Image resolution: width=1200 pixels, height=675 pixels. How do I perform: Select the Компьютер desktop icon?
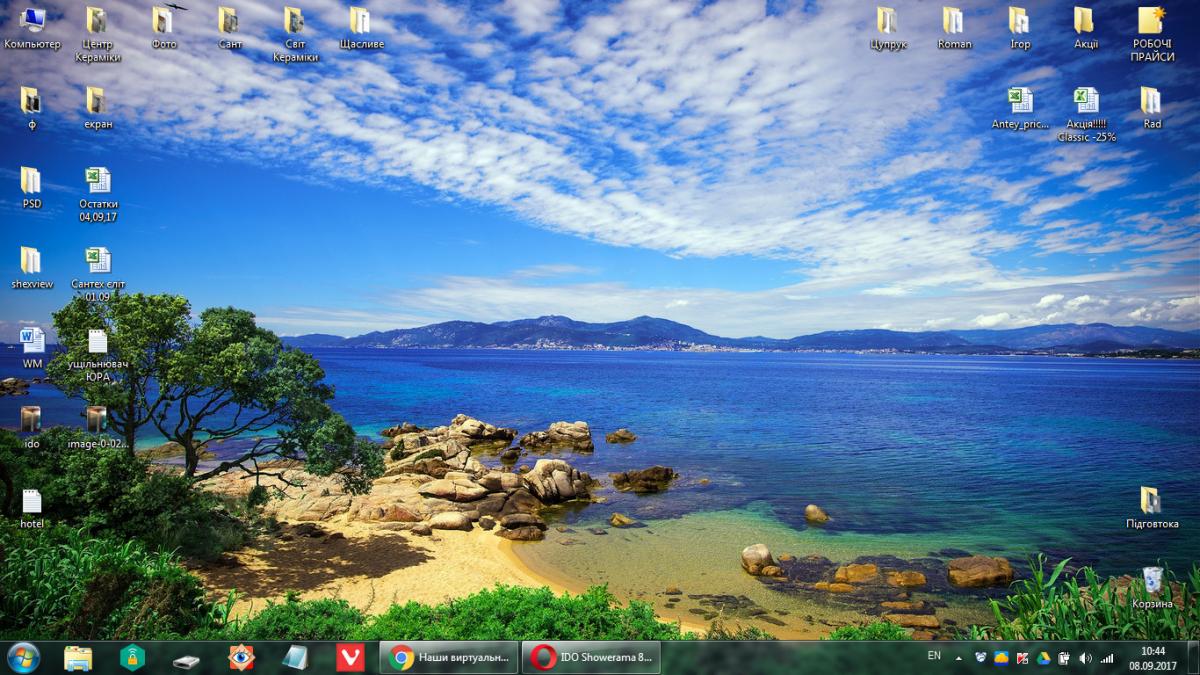(x=32, y=28)
